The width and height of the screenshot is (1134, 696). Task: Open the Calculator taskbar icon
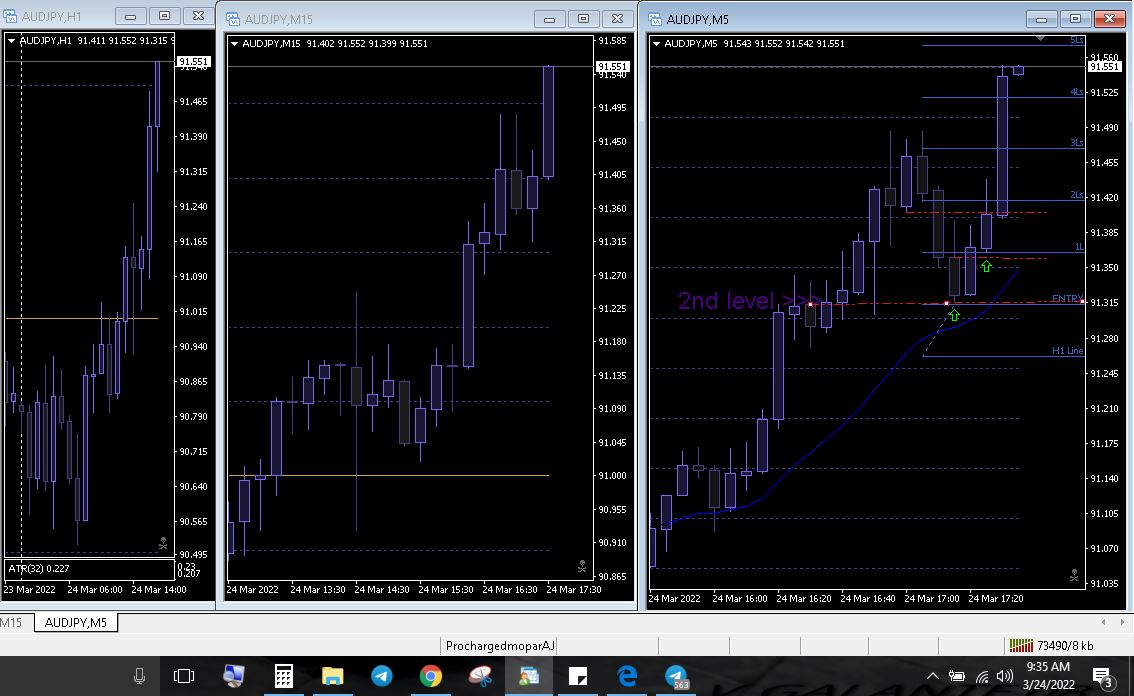pyautogui.click(x=284, y=676)
